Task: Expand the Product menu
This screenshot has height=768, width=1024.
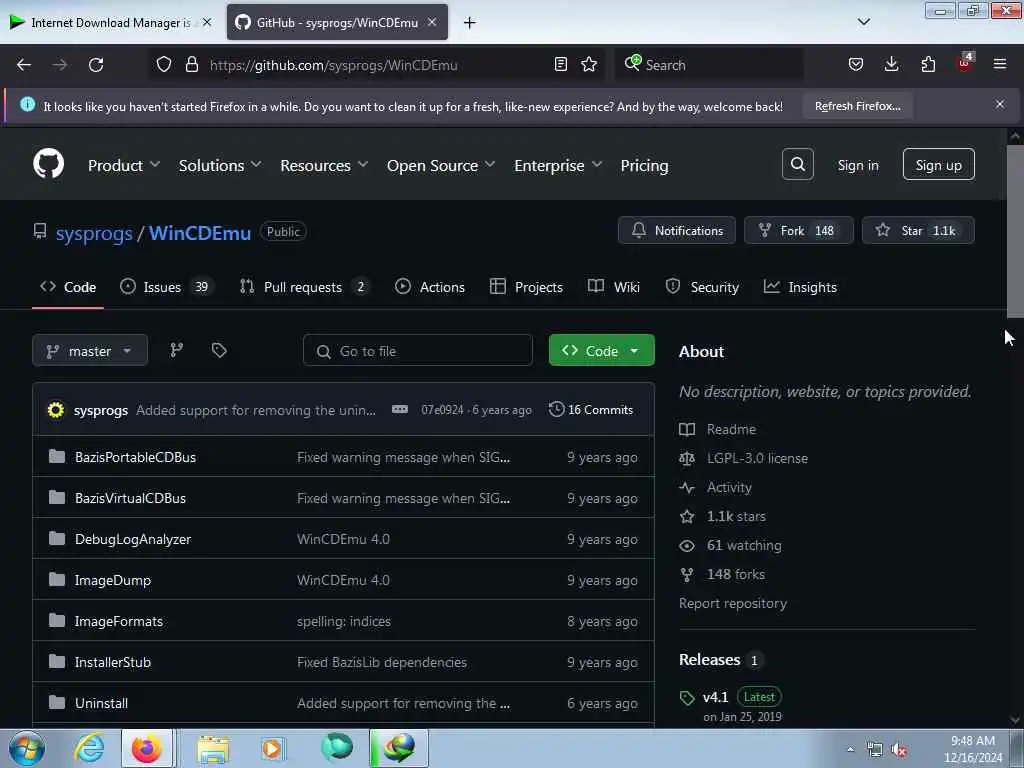Action: click(123, 165)
